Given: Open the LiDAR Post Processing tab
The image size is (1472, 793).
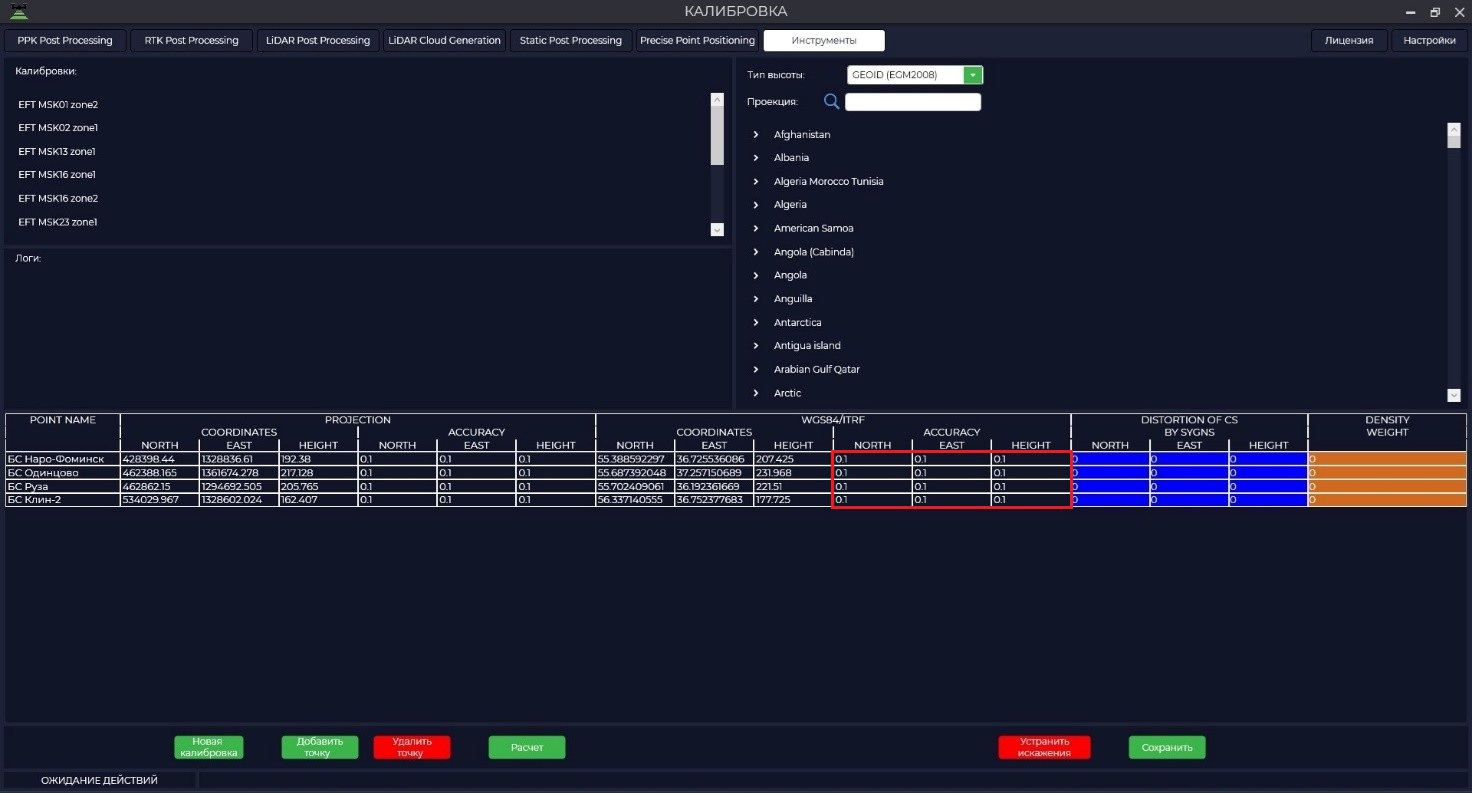Looking at the screenshot, I should pyautogui.click(x=318, y=40).
